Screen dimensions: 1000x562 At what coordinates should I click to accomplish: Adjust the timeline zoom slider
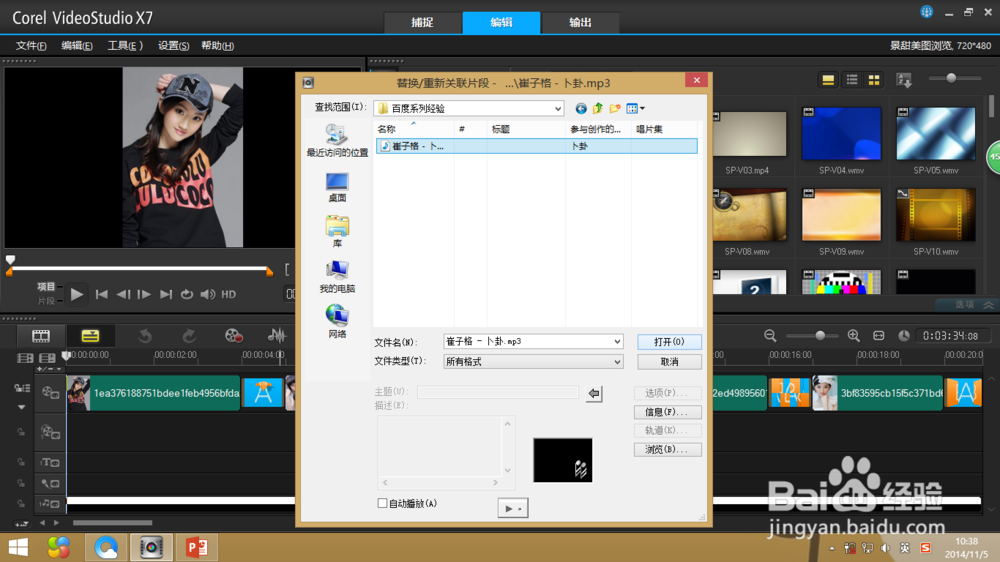tap(820, 336)
